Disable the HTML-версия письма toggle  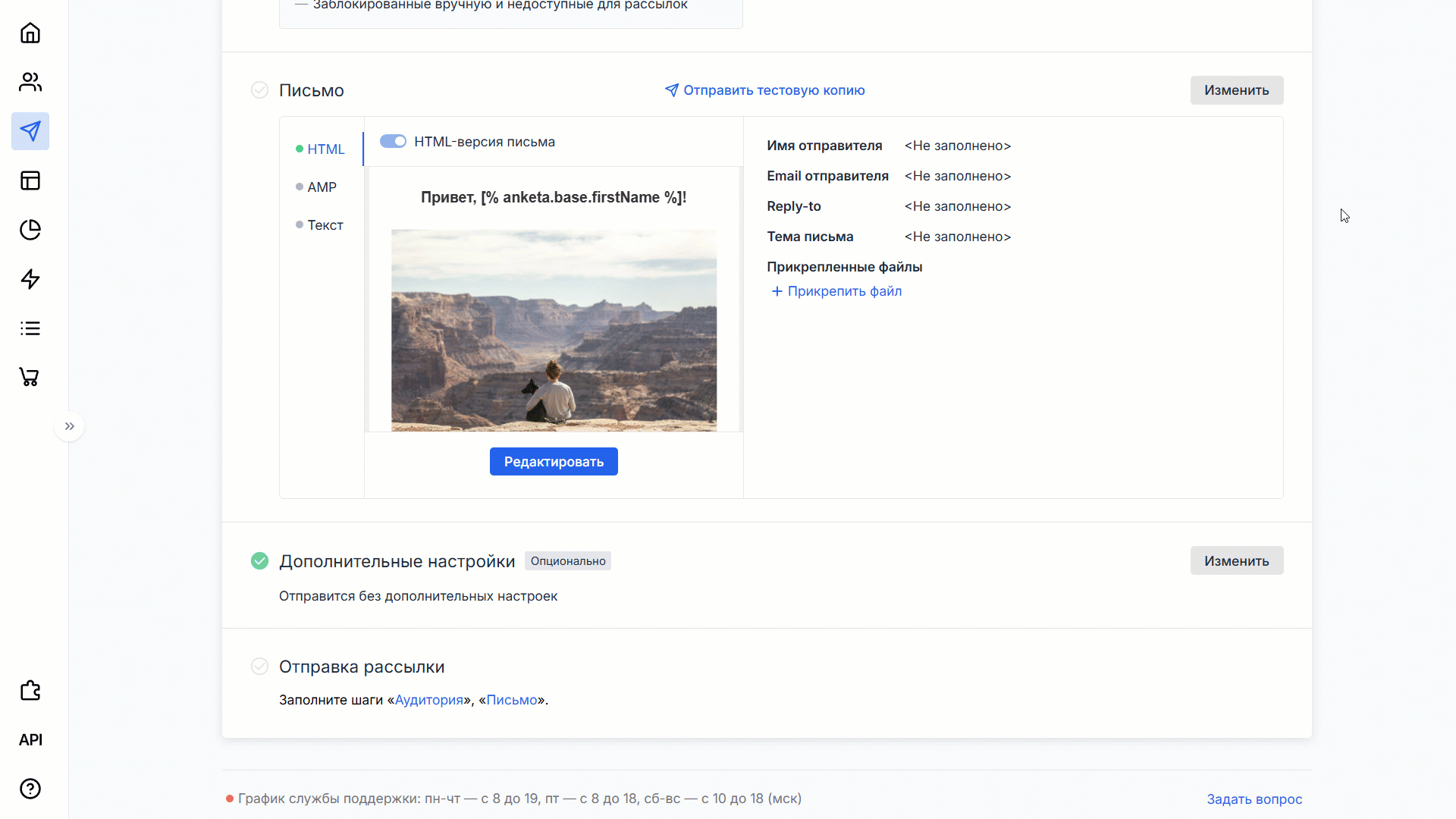tap(393, 141)
